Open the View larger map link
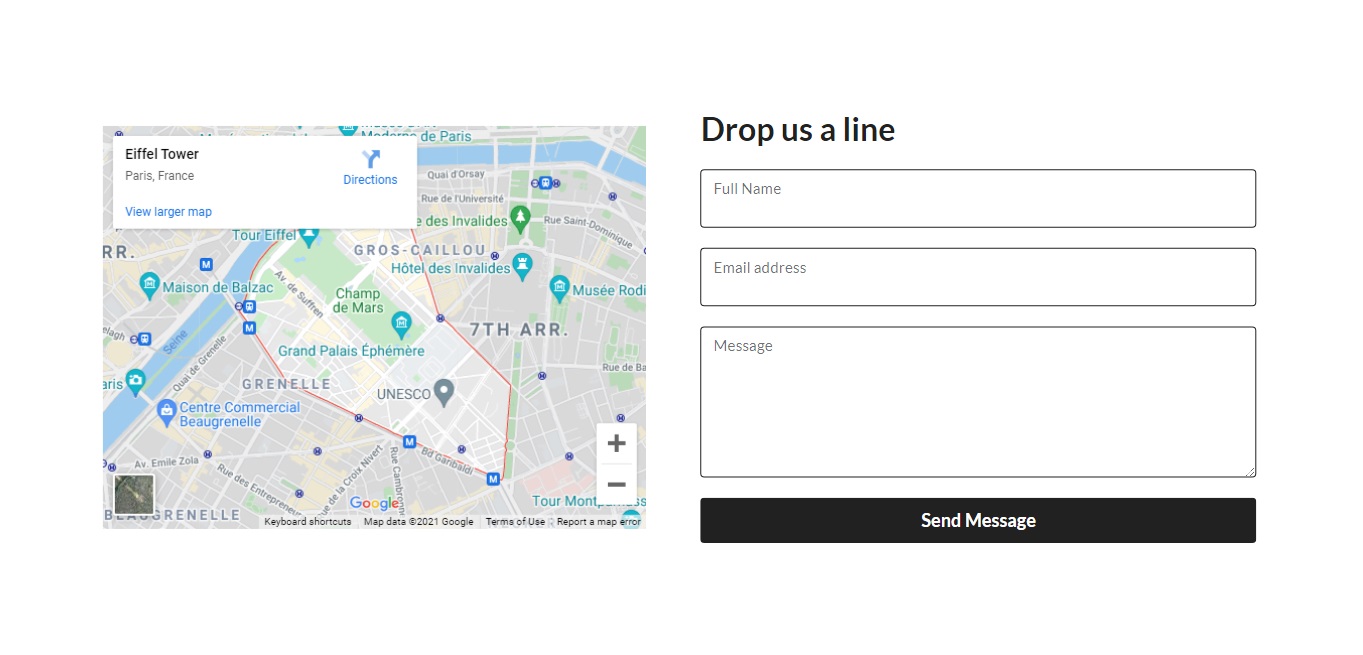 click(168, 212)
